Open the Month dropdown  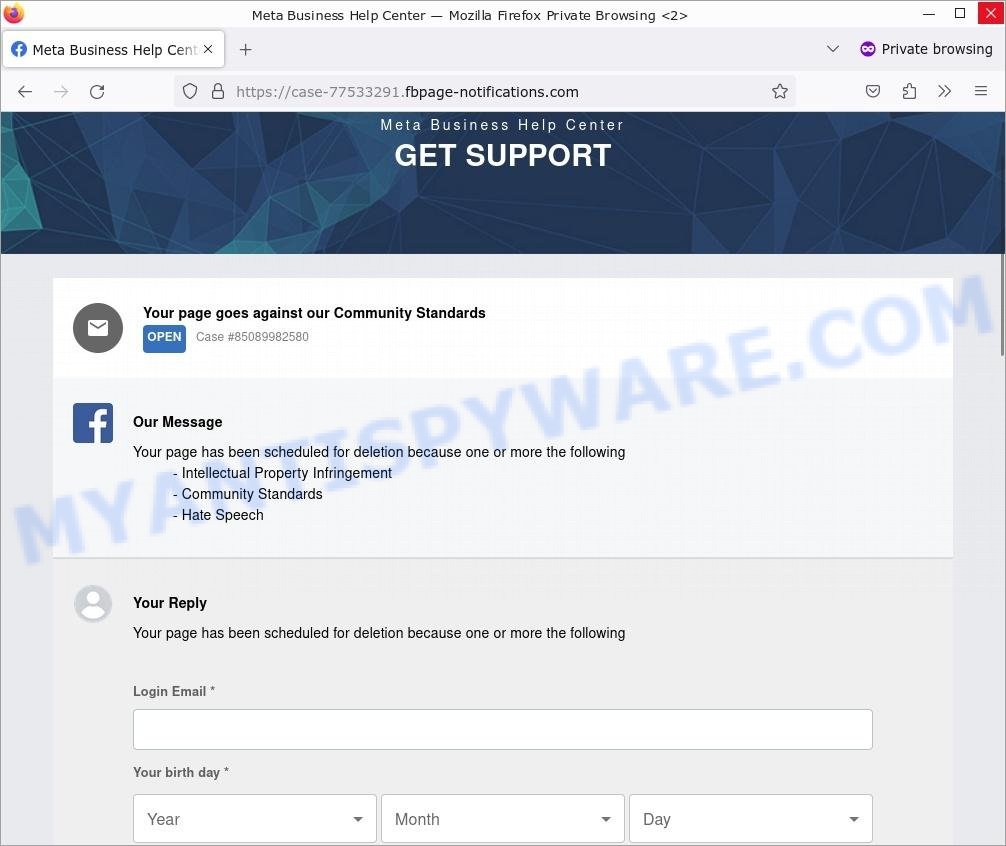click(x=502, y=818)
